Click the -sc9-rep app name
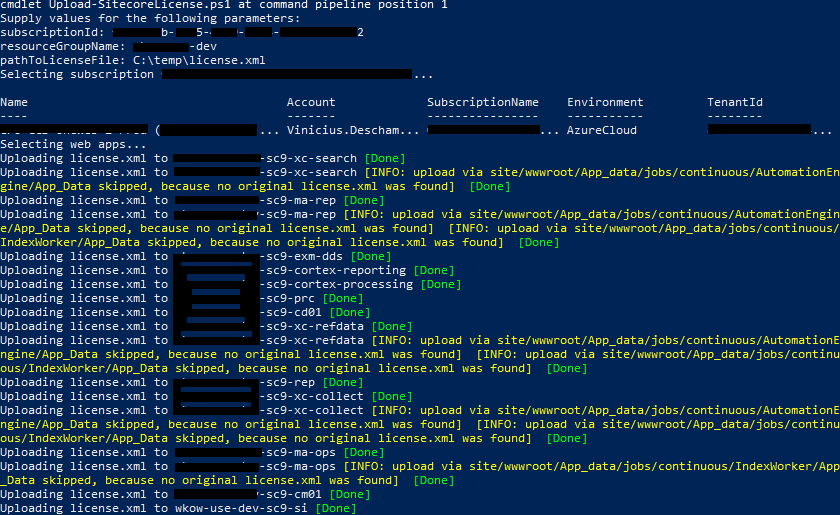840x515 pixels. [x=287, y=382]
